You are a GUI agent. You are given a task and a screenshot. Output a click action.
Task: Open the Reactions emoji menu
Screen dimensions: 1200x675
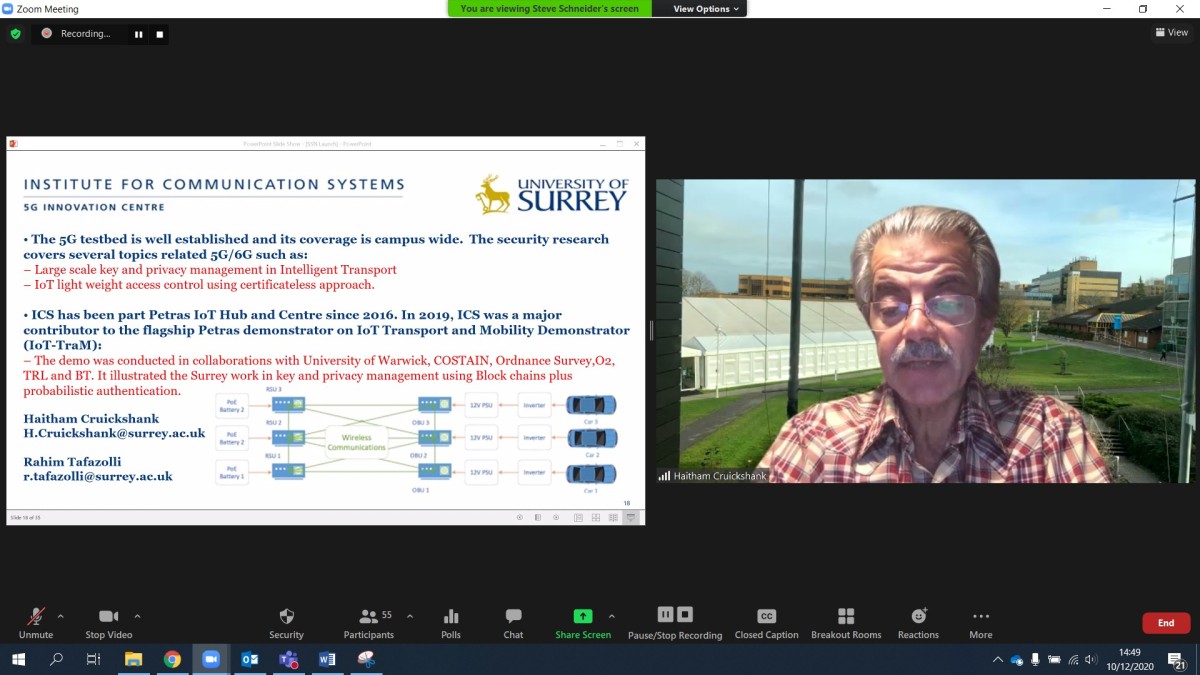(918, 617)
